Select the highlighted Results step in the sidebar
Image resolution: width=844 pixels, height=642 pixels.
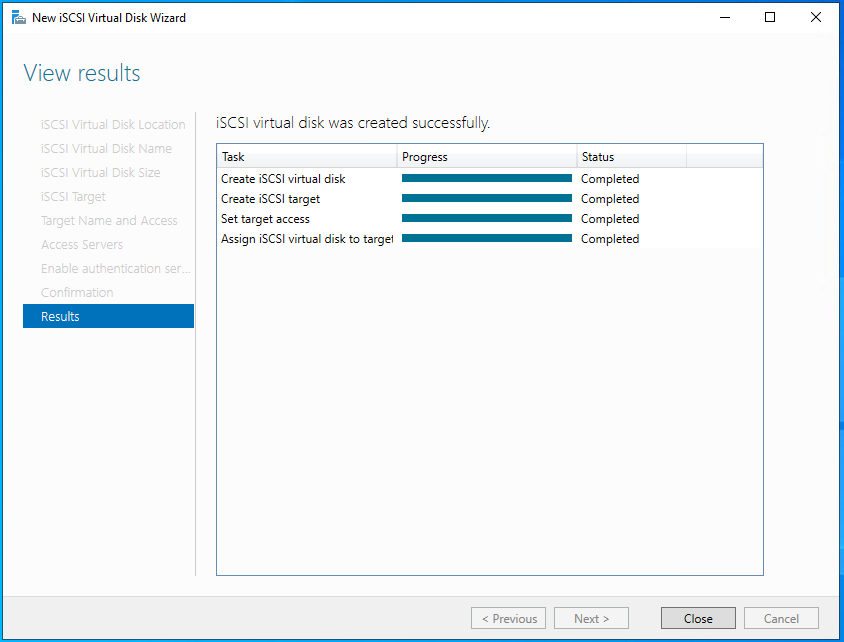click(x=108, y=316)
